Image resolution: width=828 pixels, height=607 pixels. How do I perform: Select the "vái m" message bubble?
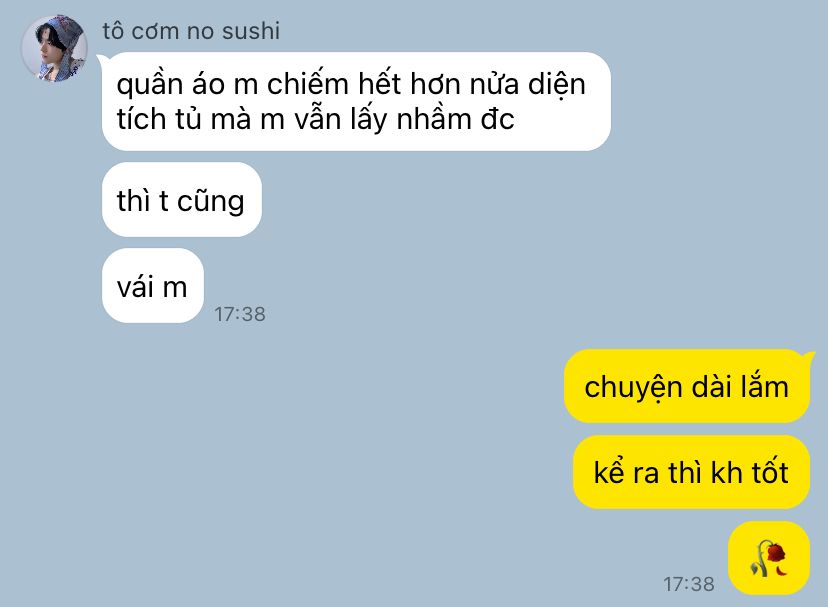tap(153, 286)
